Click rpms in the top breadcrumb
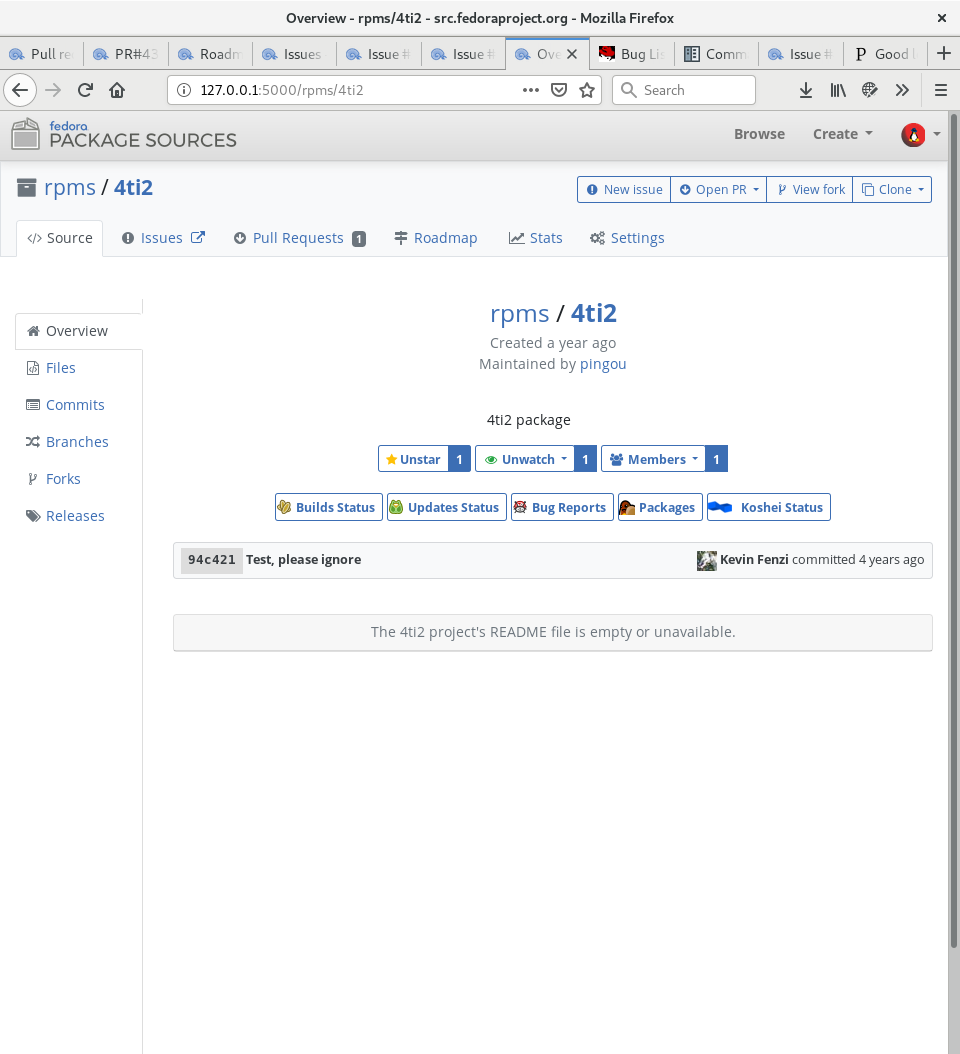The height and width of the screenshot is (1054, 960). (70, 188)
